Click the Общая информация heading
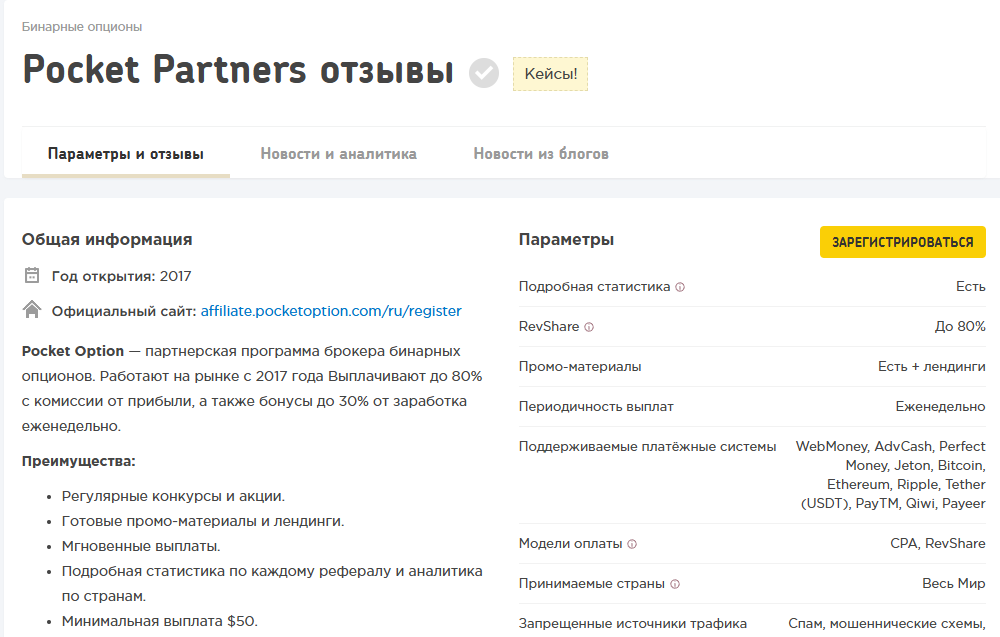 107,240
